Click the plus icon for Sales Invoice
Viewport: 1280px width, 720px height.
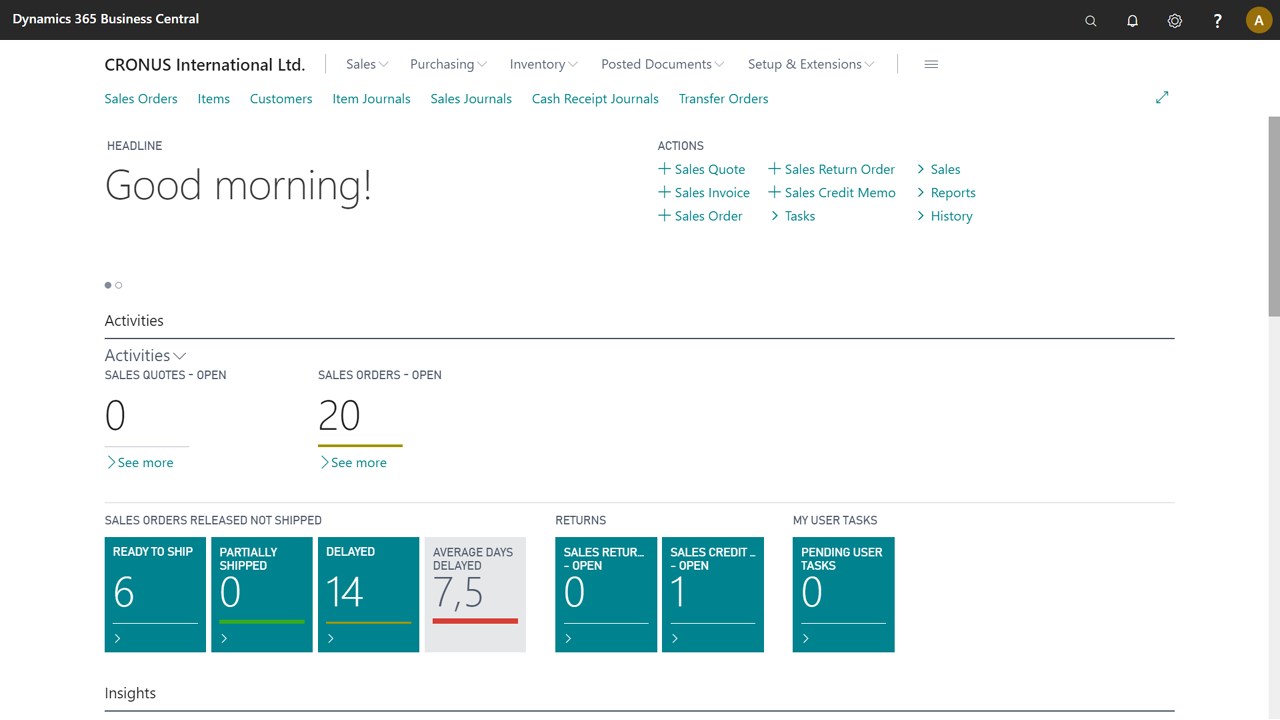(664, 192)
